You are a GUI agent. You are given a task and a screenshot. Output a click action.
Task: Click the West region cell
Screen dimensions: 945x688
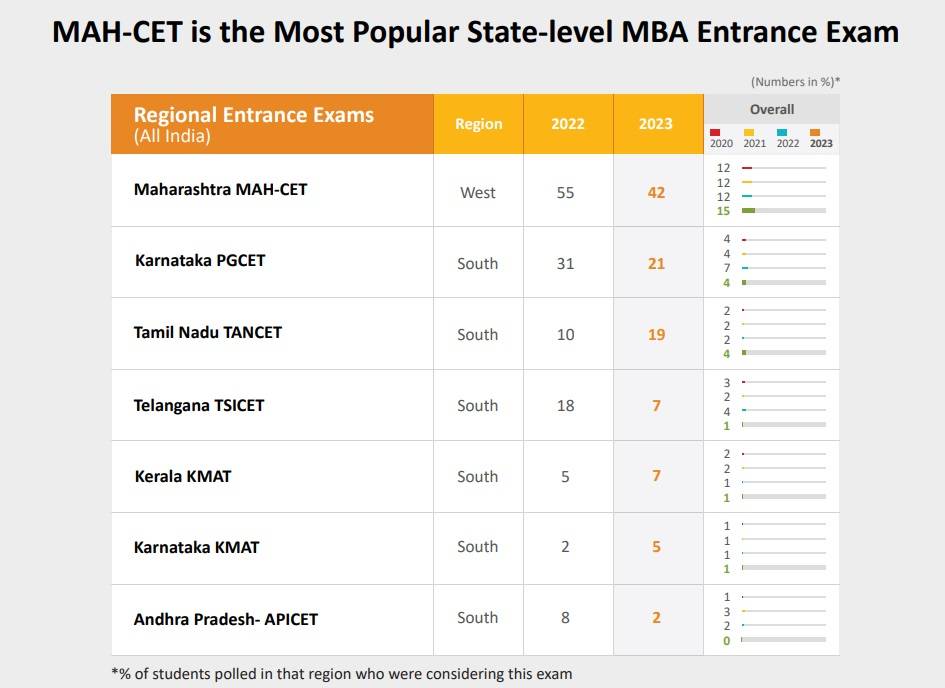(478, 192)
